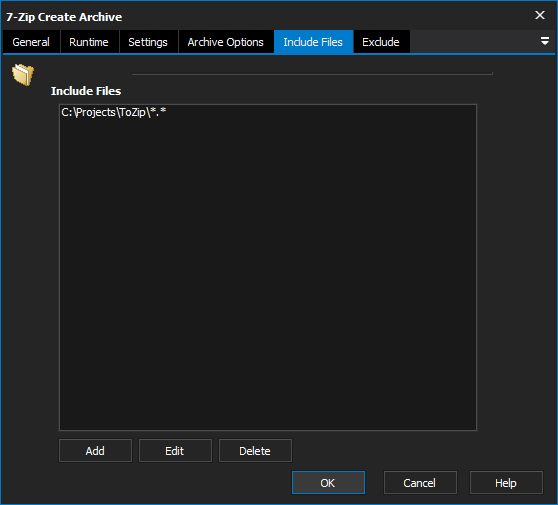Viewport: 558px width, 505px height.
Task: Click the folder icon above Include Files
Action: pos(23,74)
